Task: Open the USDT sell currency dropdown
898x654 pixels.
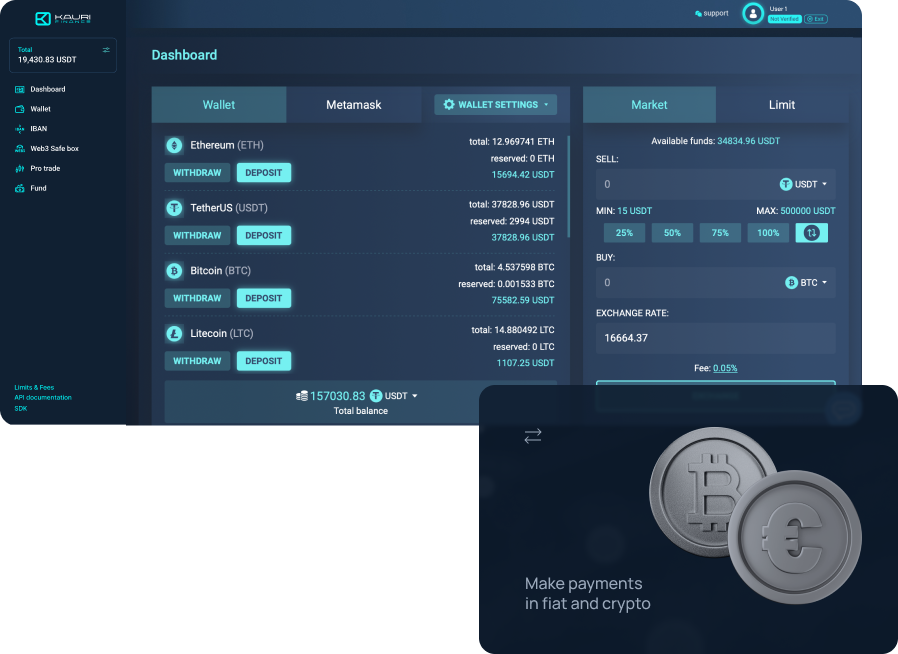Action: pos(804,184)
